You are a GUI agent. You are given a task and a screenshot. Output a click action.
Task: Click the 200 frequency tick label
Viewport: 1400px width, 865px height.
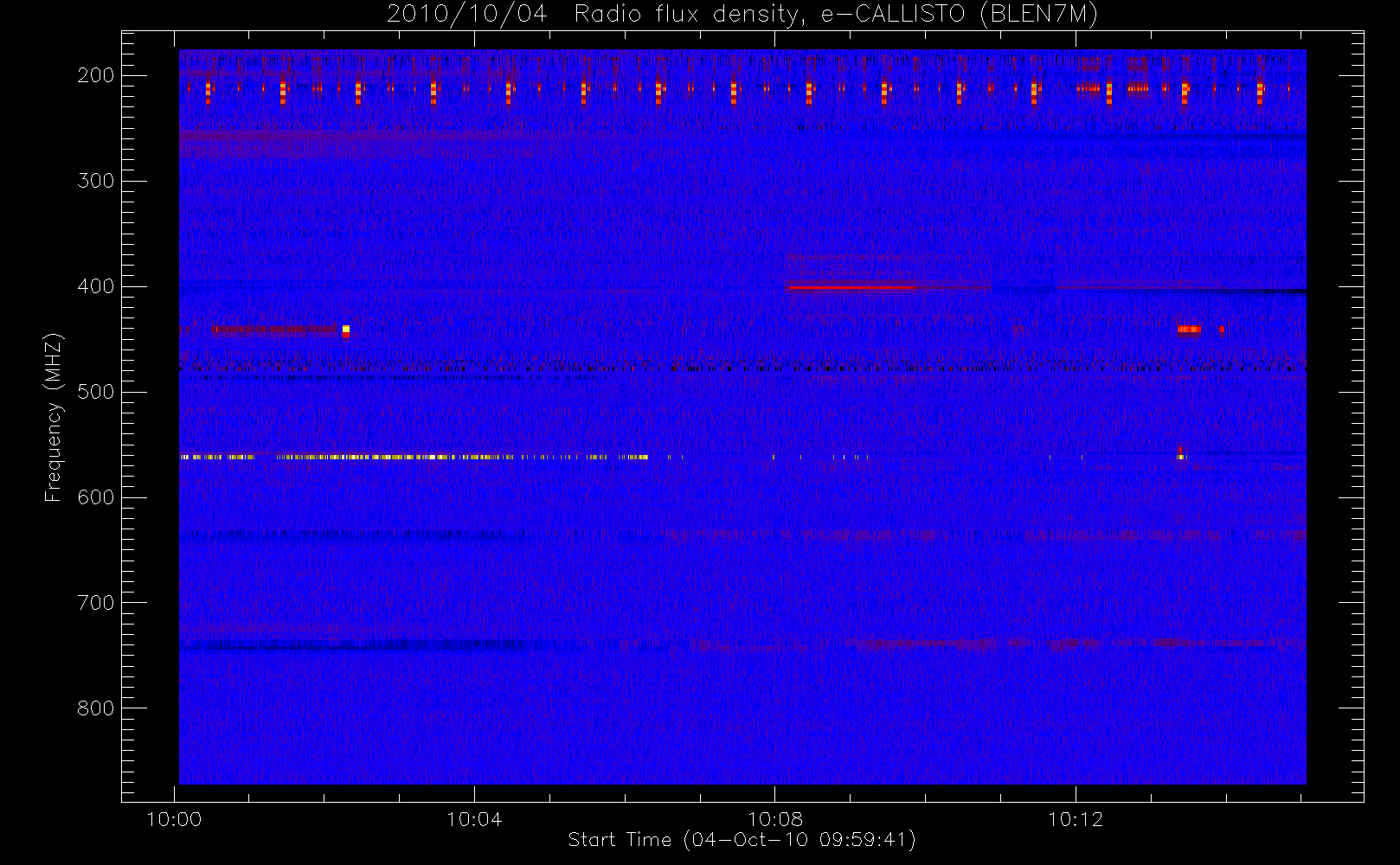click(x=96, y=75)
